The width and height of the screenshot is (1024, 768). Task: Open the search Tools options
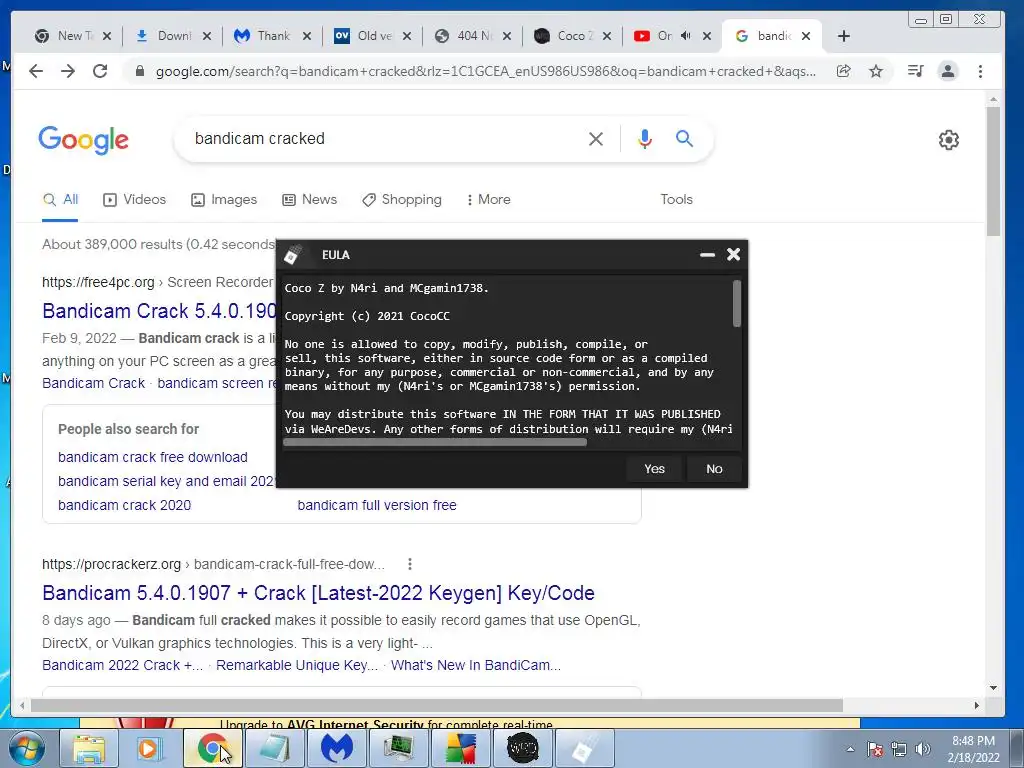676,199
